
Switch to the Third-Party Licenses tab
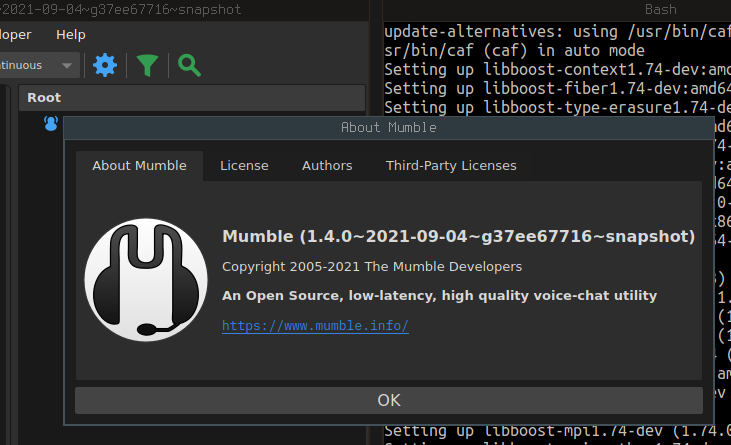[451, 165]
